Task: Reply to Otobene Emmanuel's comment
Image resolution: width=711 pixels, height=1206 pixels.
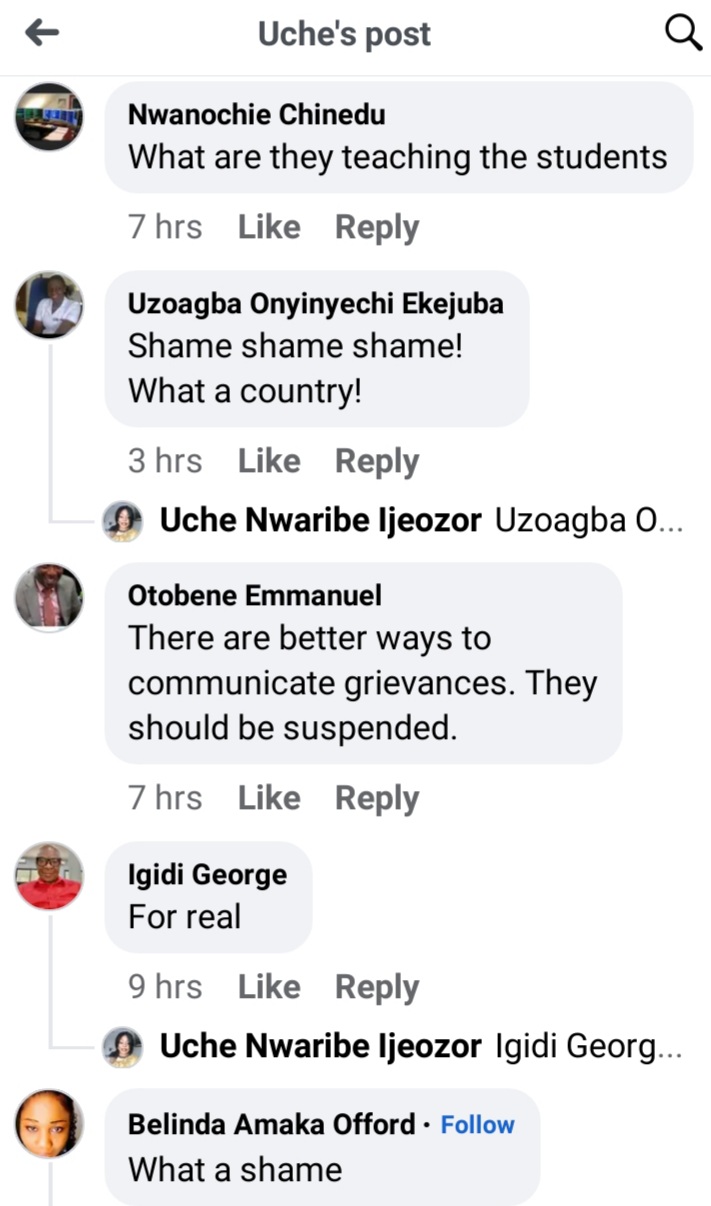Action: tap(377, 798)
